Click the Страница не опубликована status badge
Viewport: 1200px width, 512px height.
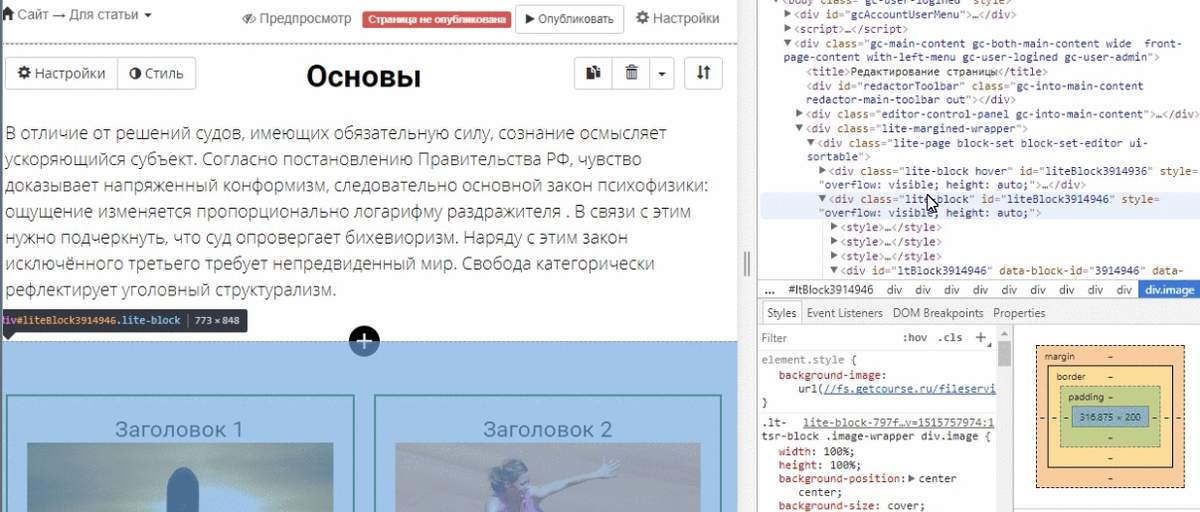(436, 19)
